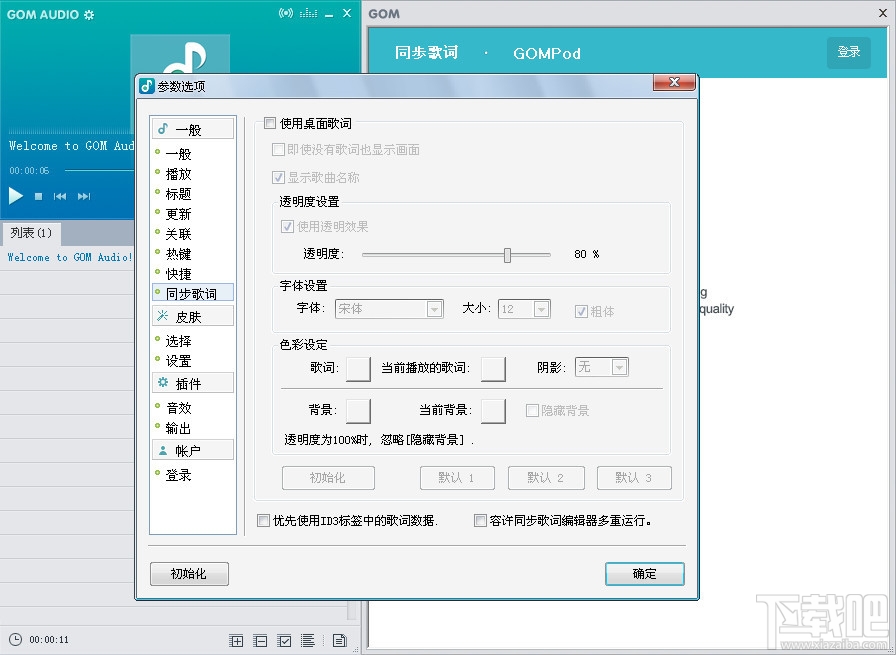Click the checkbox-selection icon in bottom toolbar
This screenshot has height=655, width=896.
[284, 640]
